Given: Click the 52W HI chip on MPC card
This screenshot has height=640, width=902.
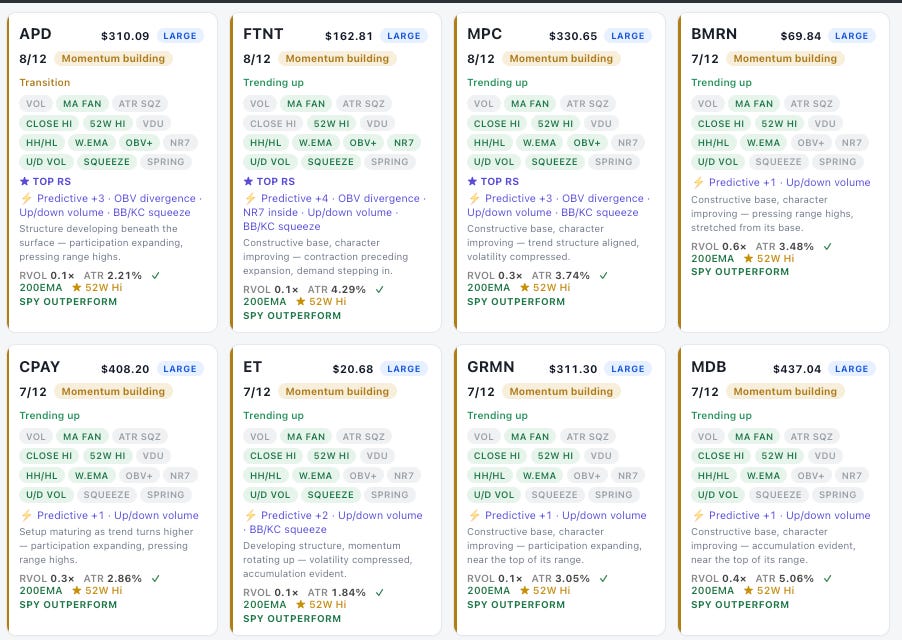Looking at the screenshot, I should [555, 124].
